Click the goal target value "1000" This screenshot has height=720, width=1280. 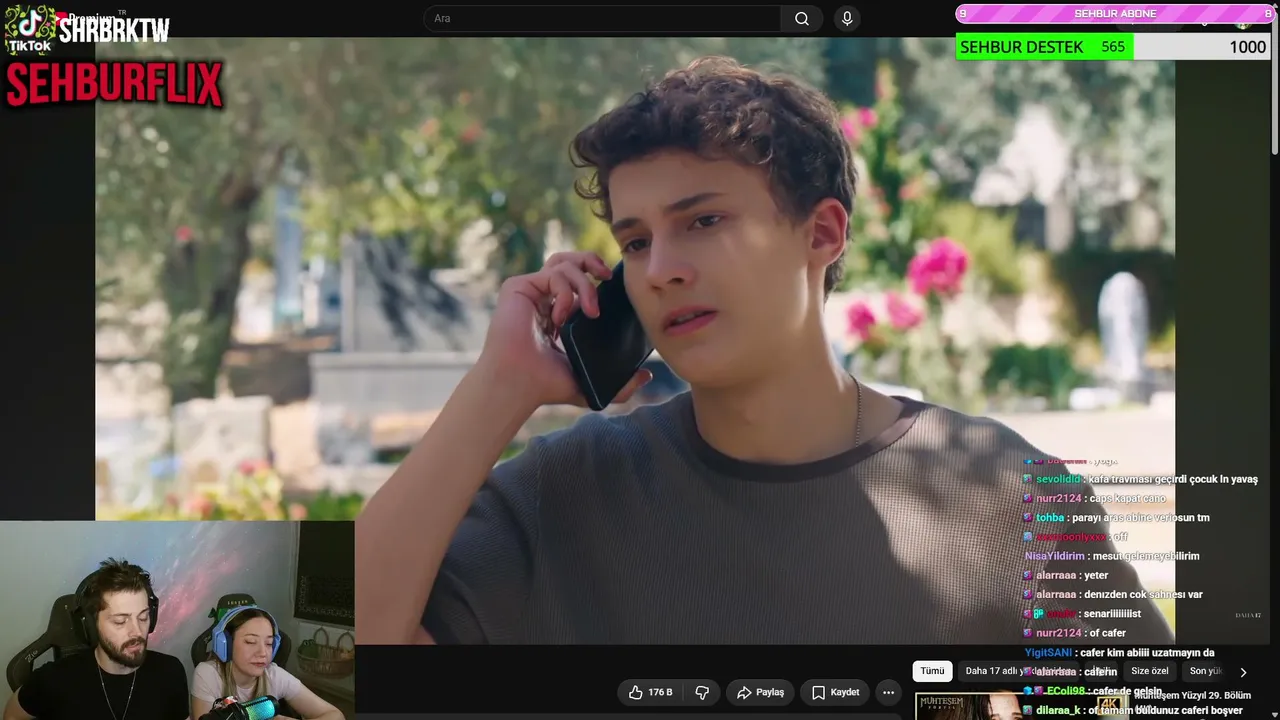click(x=1247, y=47)
